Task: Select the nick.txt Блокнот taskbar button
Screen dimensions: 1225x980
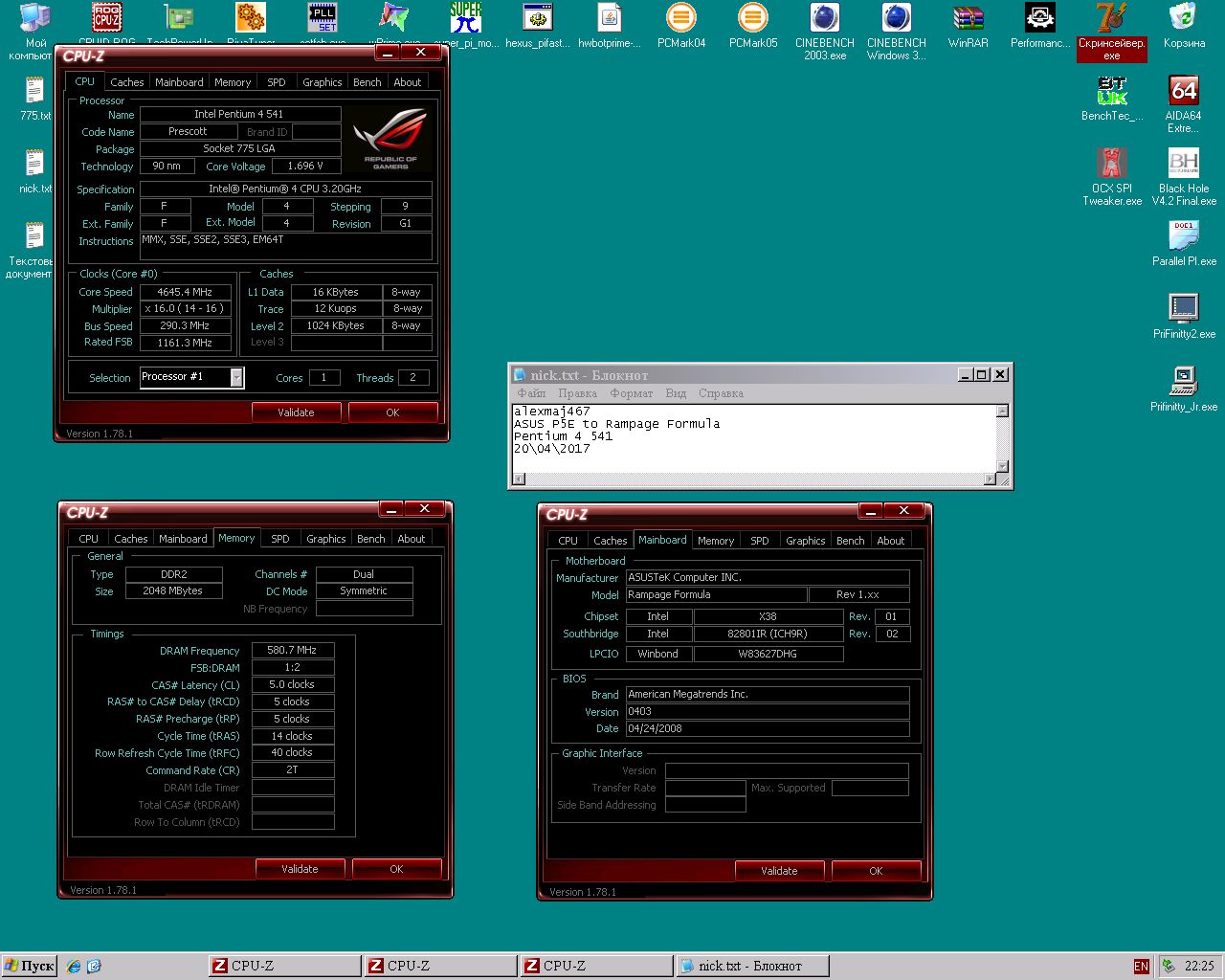Action: coord(751,966)
